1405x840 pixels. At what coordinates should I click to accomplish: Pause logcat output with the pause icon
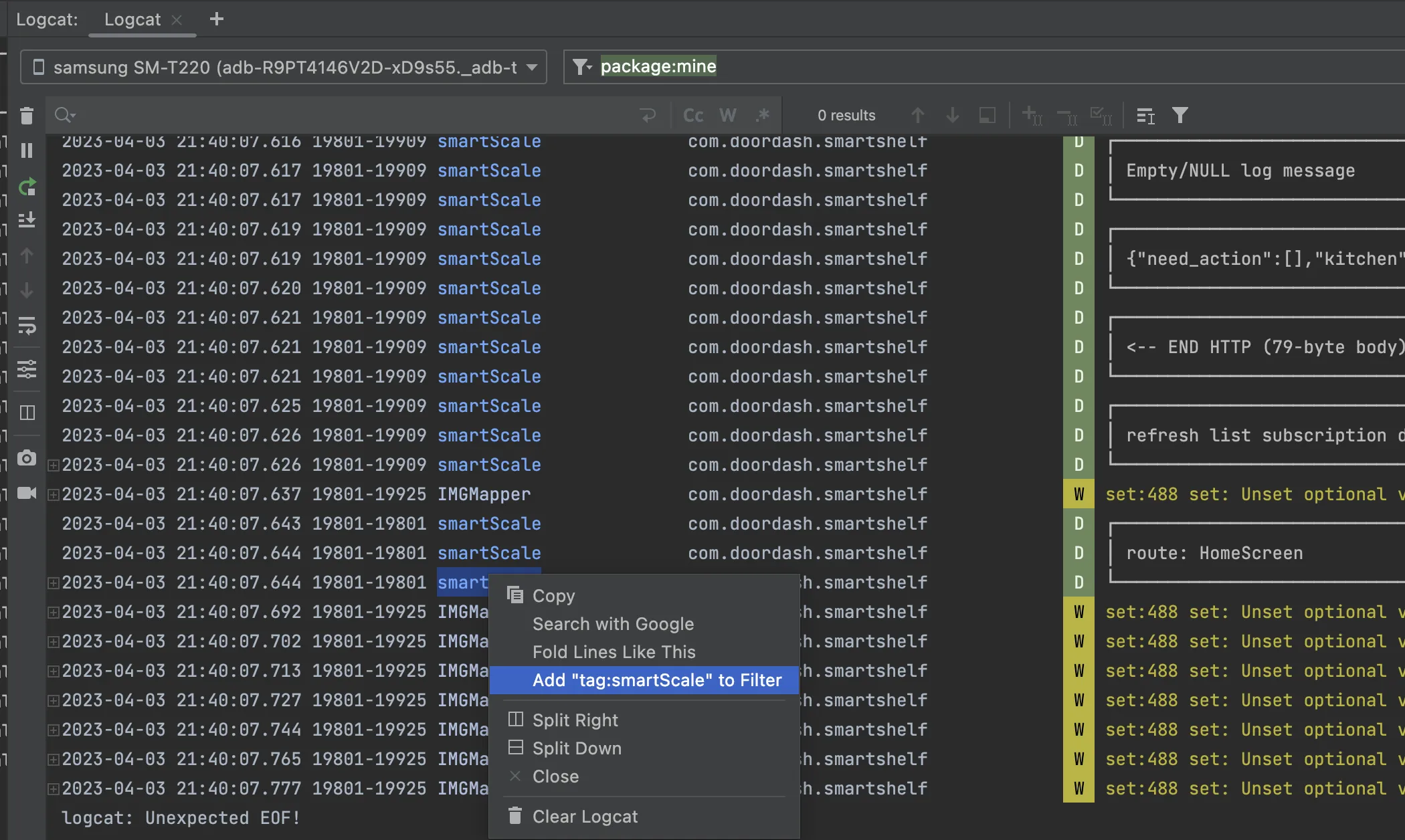click(x=27, y=150)
